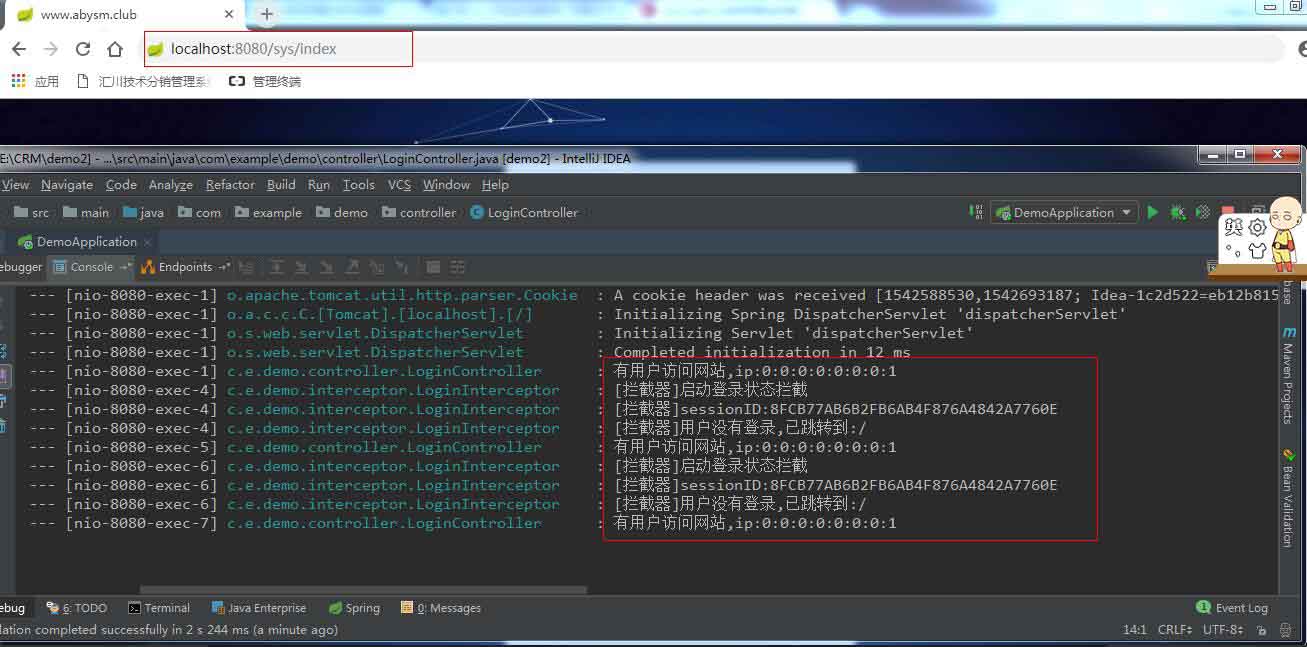Stop the running app via the red square
This screenshot has height=647, width=1307.
click(1228, 212)
